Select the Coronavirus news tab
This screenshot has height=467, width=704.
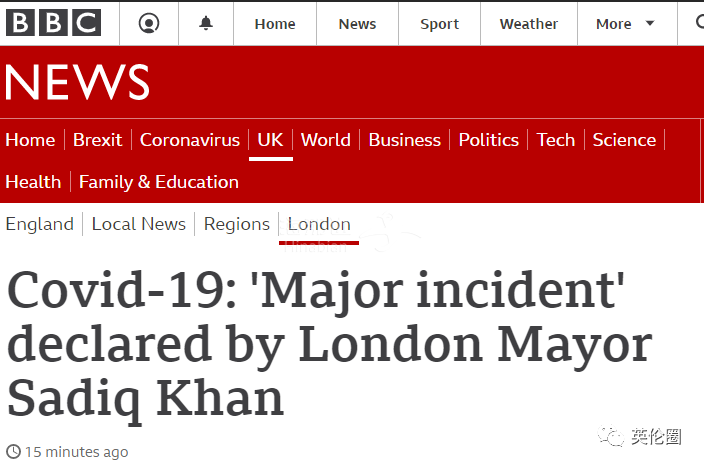[189, 140]
